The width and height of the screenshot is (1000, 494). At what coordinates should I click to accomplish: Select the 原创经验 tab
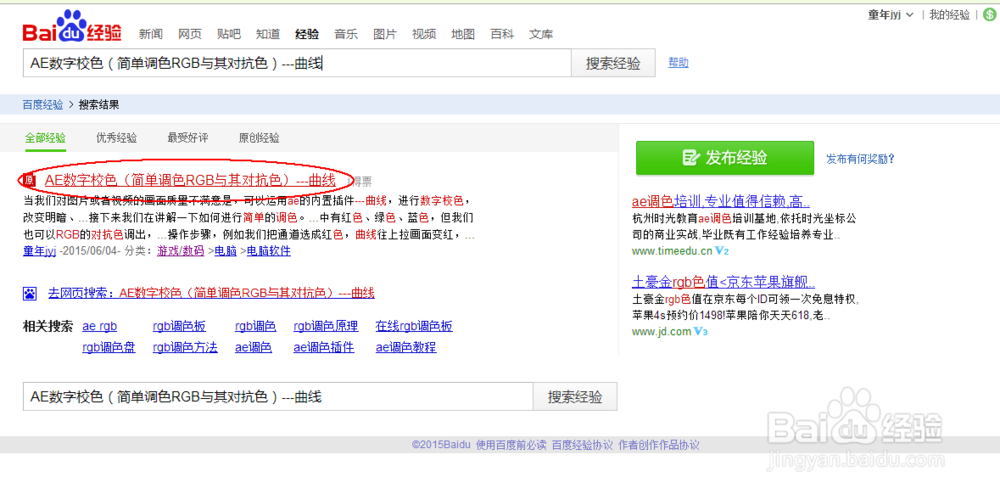click(x=259, y=138)
